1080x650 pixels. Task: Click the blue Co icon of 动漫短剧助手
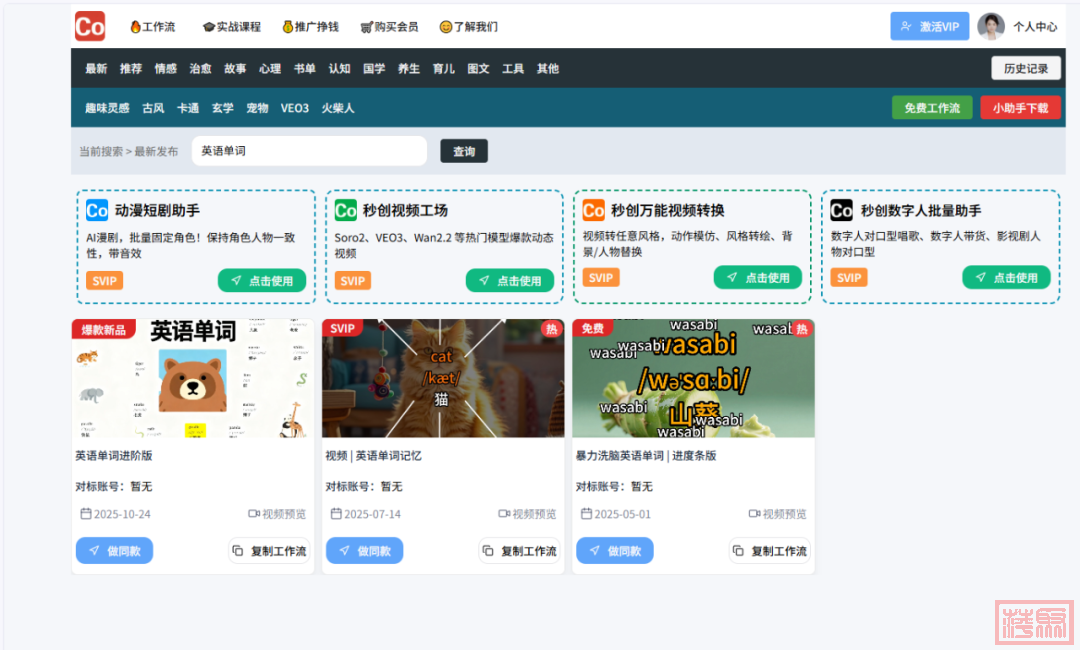(x=97, y=210)
